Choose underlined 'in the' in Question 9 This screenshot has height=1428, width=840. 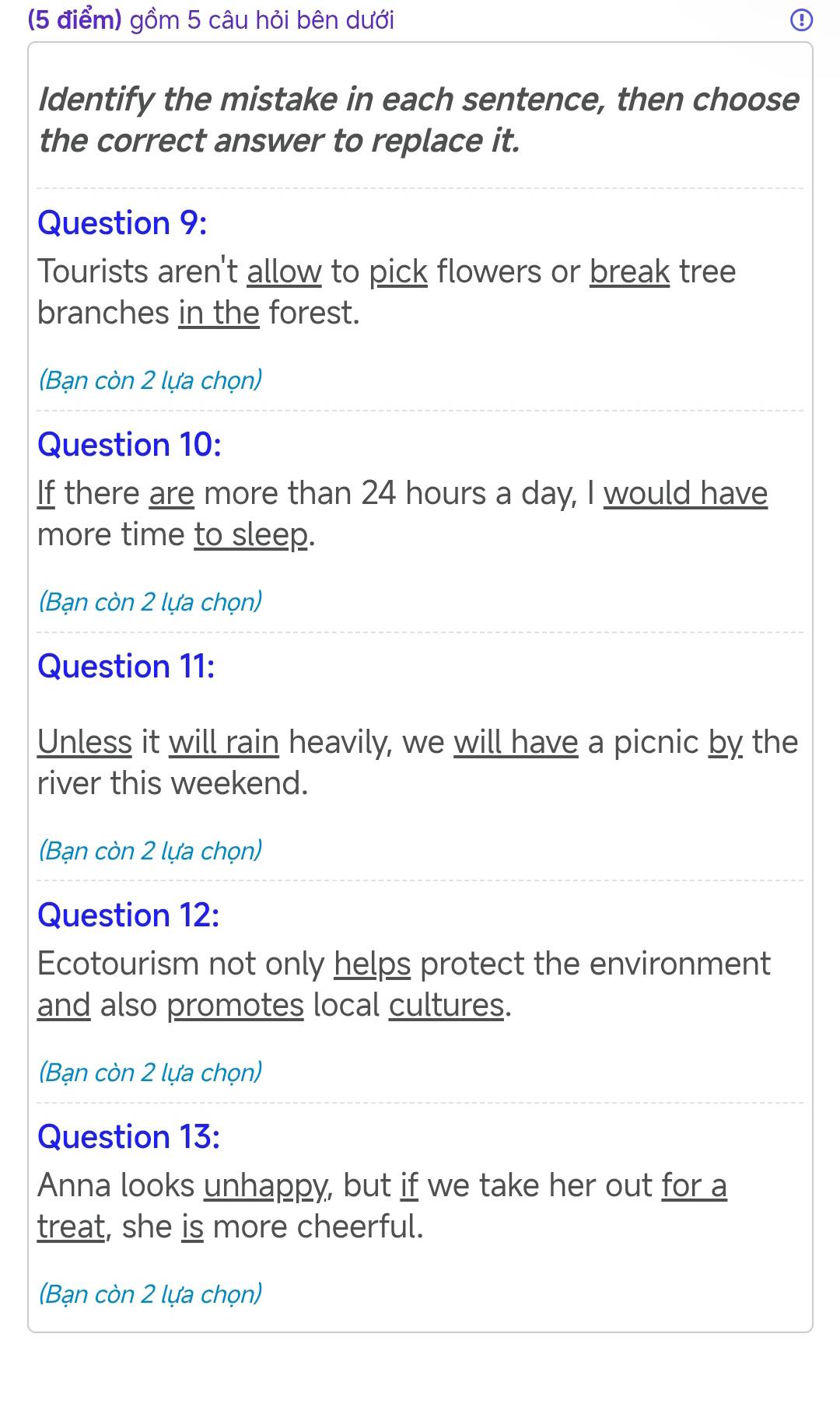tap(219, 313)
